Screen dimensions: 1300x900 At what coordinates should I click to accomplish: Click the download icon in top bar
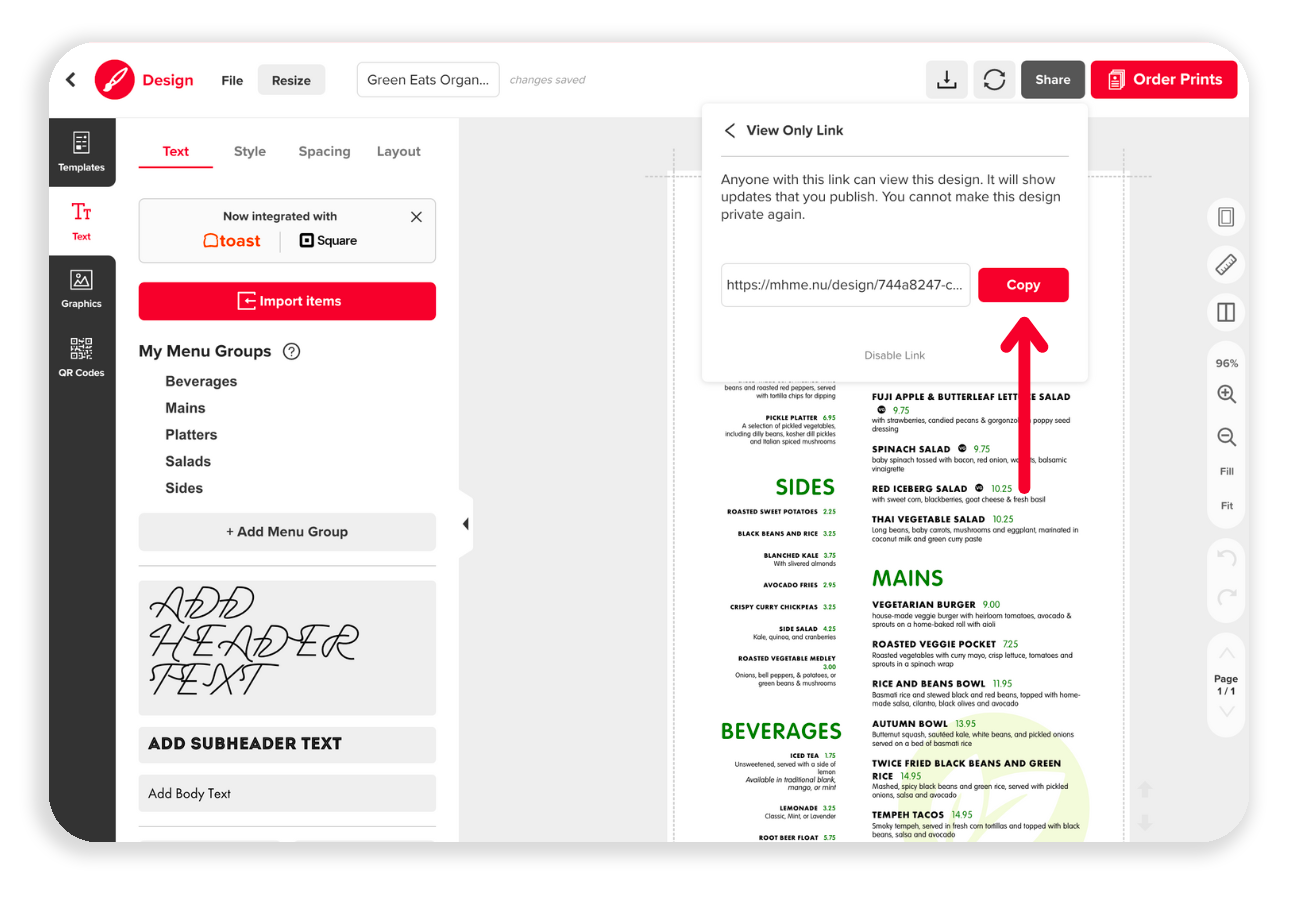click(x=946, y=80)
